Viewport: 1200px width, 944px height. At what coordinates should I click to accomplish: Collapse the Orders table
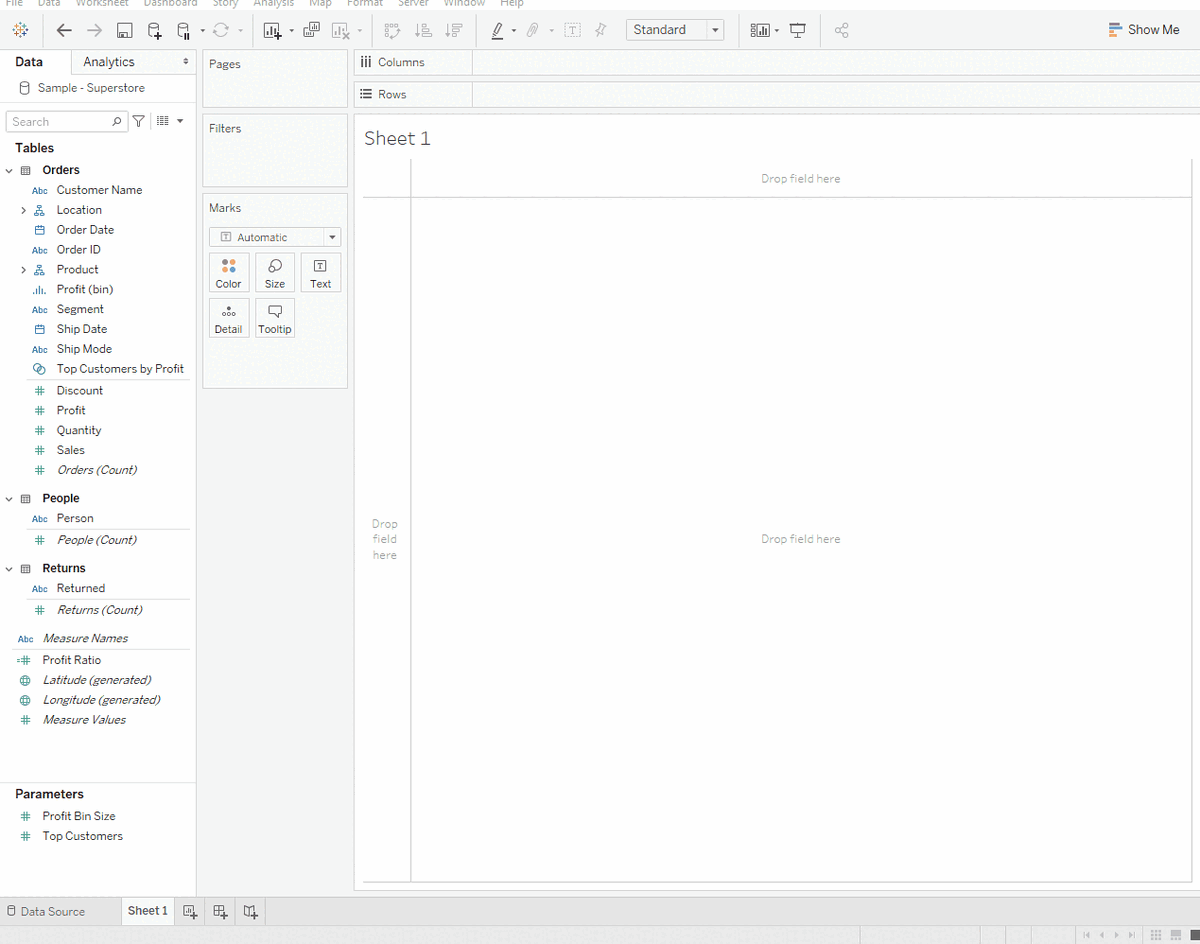tap(9, 171)
